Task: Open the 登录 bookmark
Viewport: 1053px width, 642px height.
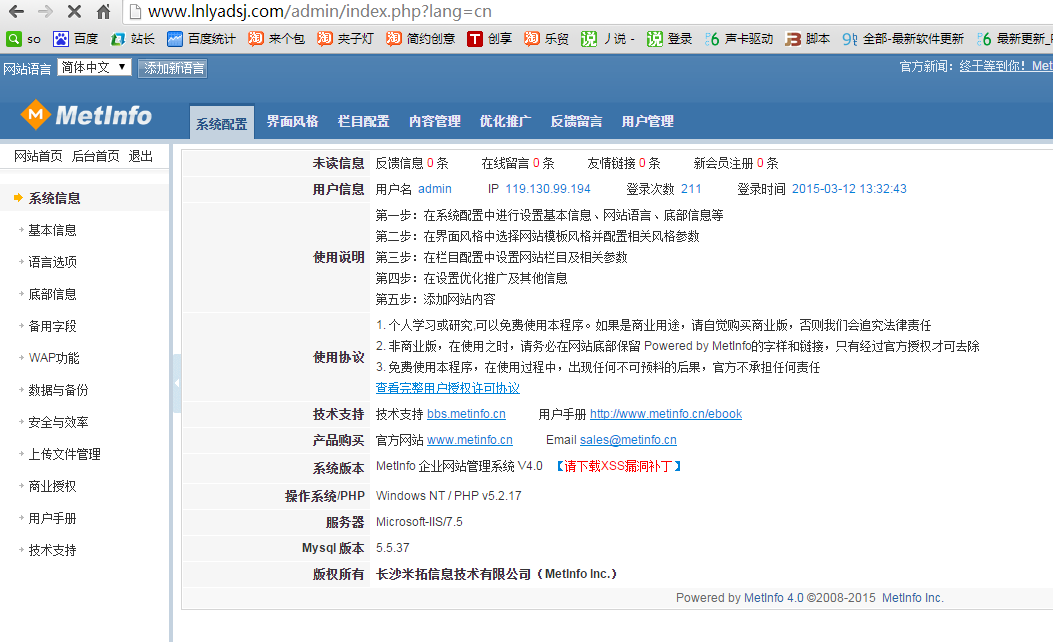Action: [670, 39]
